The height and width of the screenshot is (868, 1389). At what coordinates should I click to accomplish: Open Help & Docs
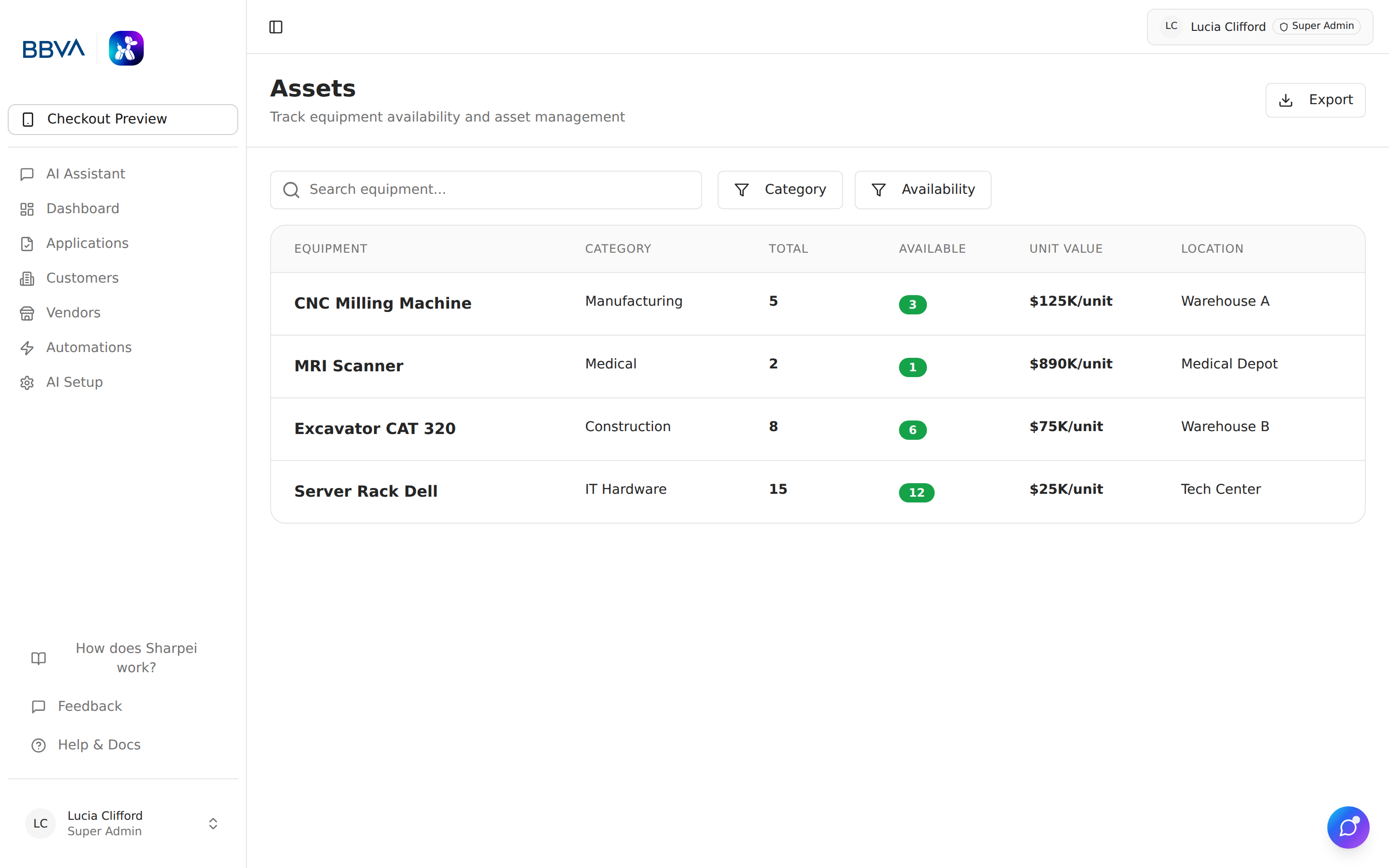99,745
